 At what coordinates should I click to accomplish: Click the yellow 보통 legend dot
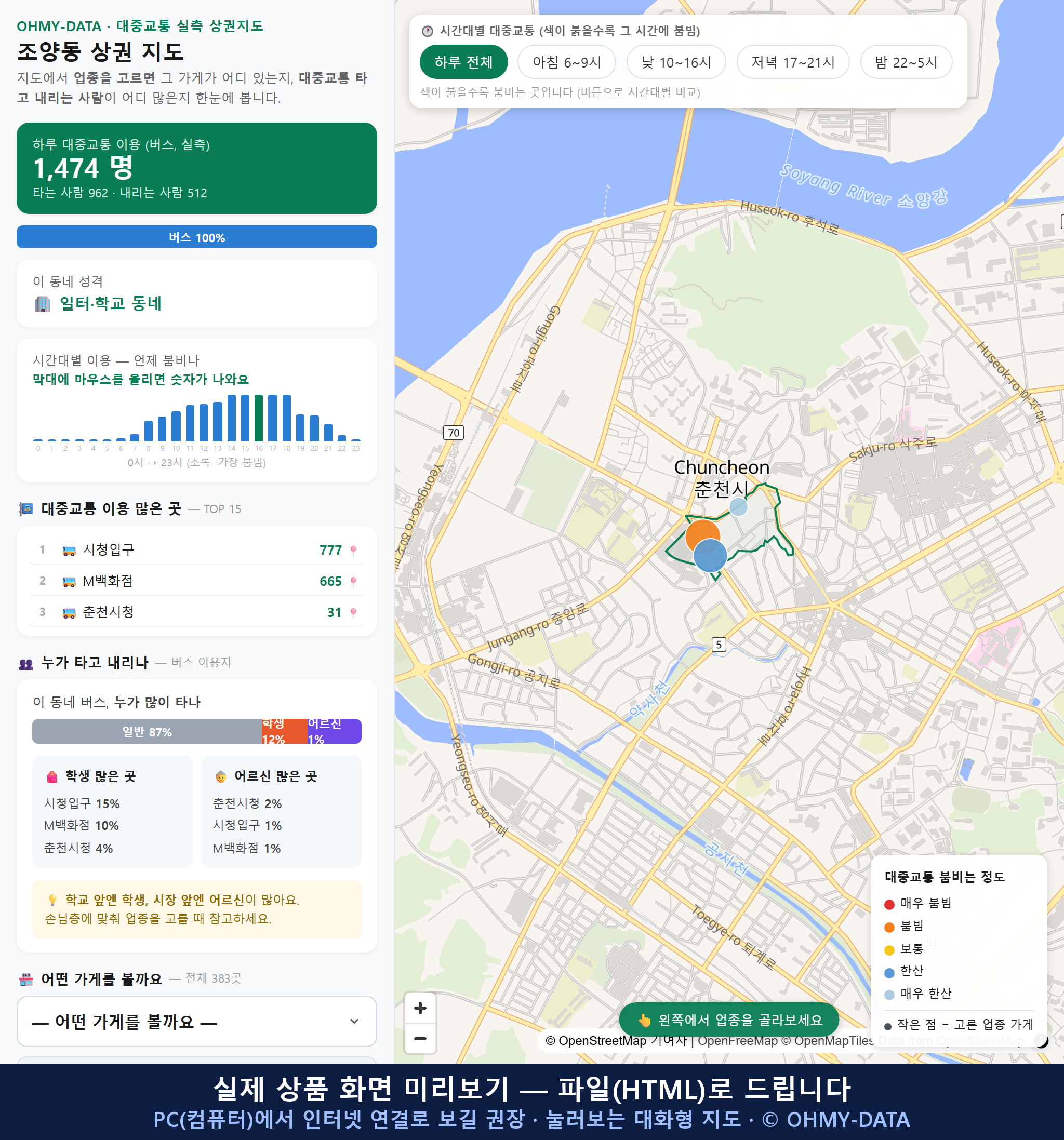point(889,950)
